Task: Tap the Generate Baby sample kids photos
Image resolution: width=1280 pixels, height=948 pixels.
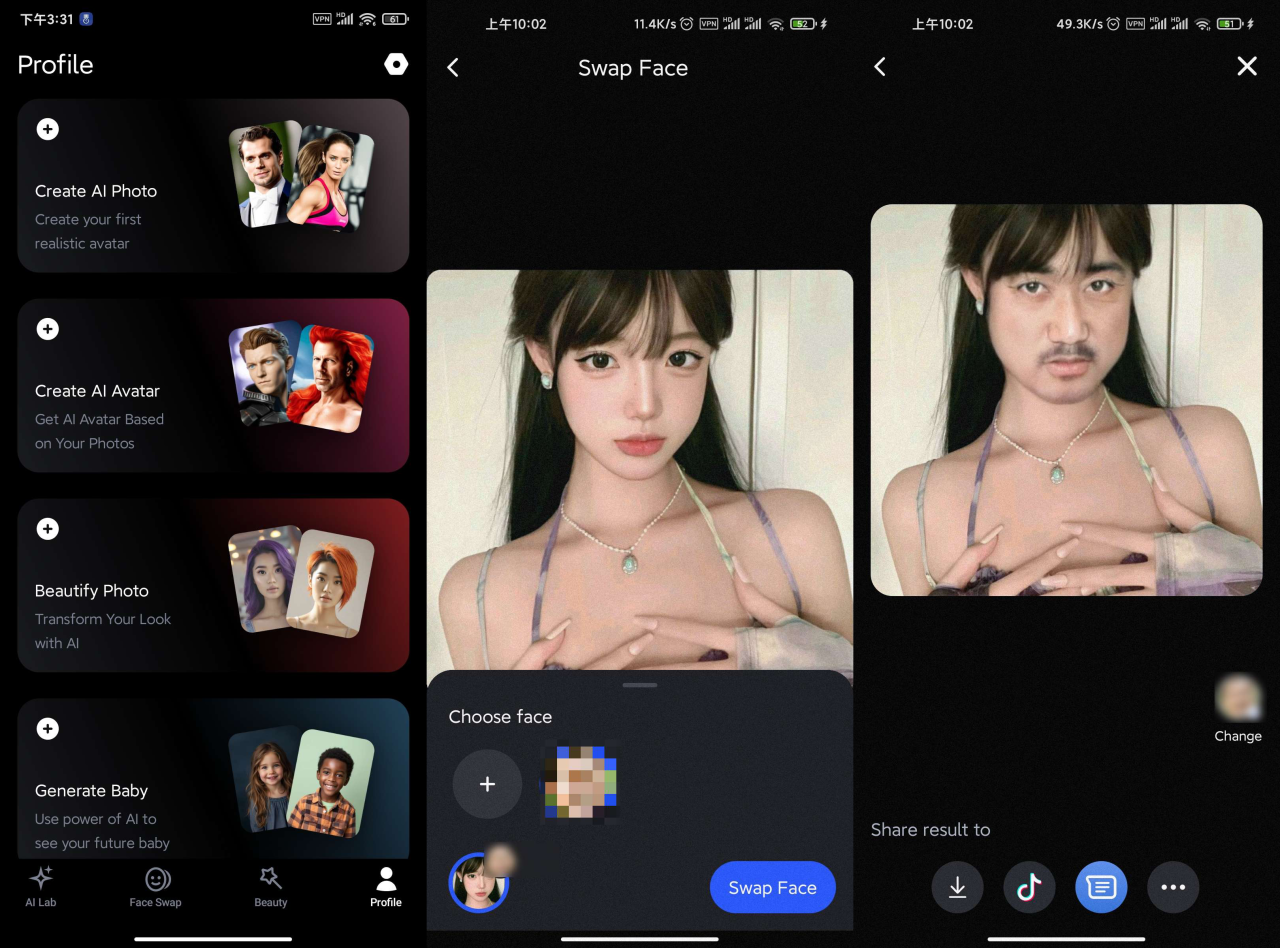Action: coord(301,781)
